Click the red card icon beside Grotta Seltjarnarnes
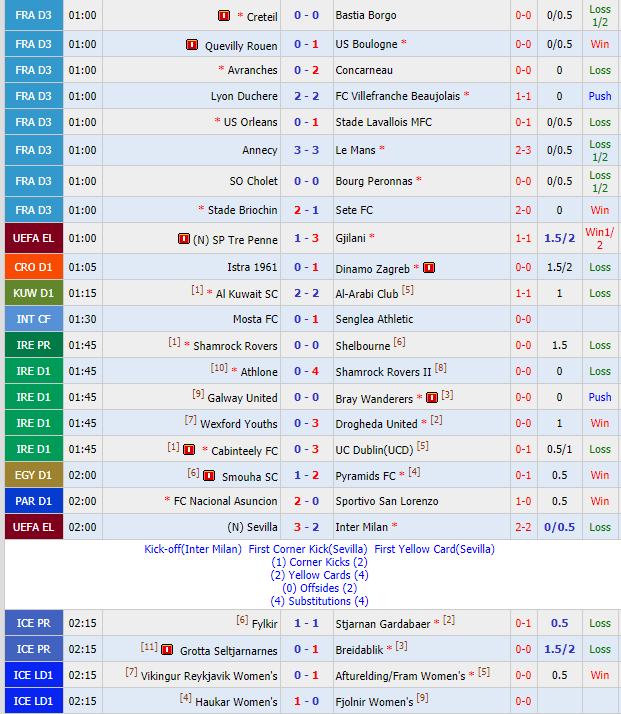This screenshot has width=621, height=714. pos(167,650)
